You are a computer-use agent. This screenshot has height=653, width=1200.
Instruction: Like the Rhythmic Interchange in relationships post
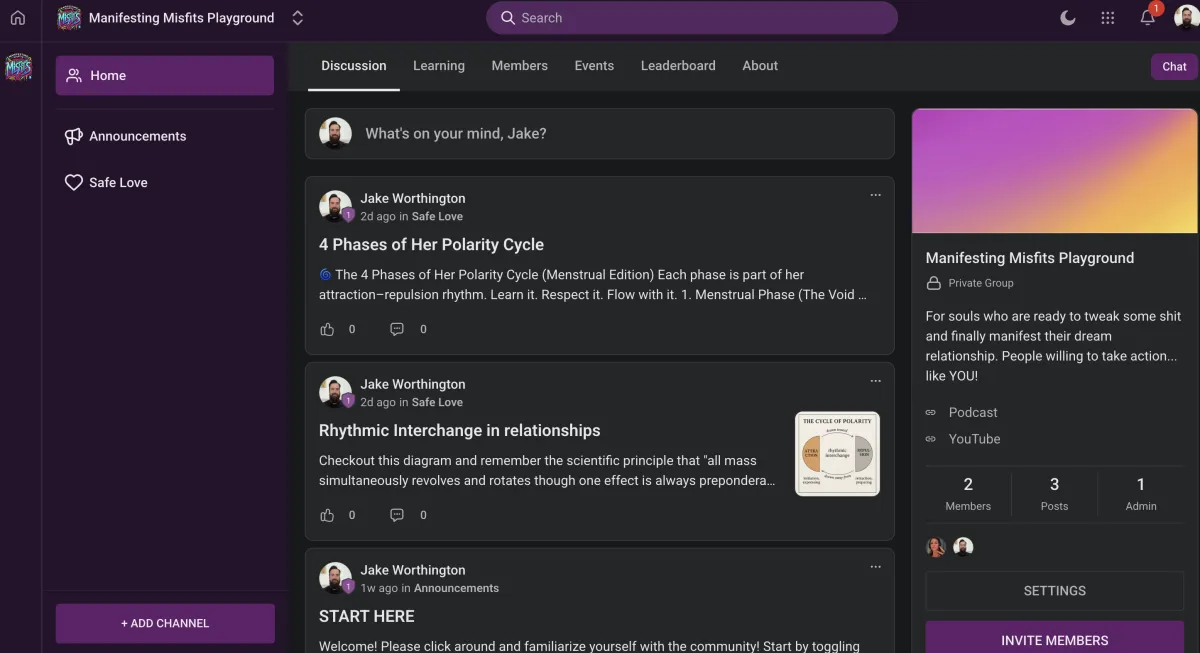(x=327, y=515)
